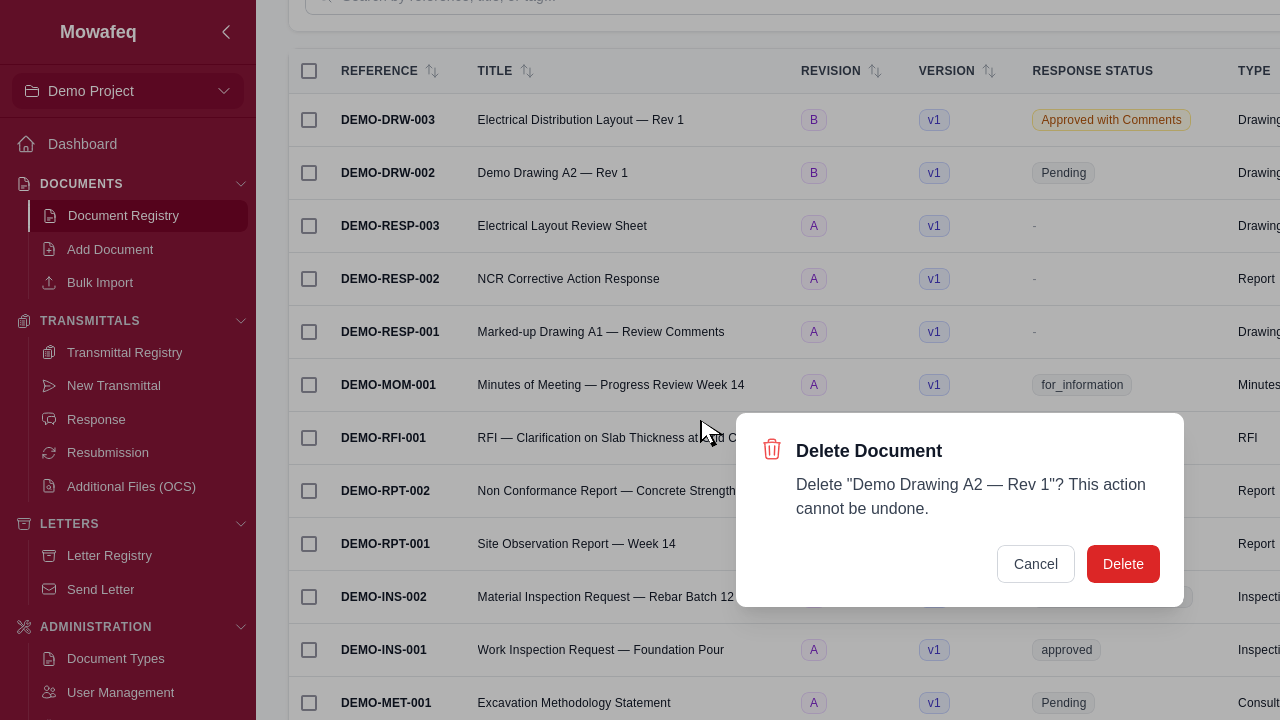Open the Demo Project selector

point(128,91)
